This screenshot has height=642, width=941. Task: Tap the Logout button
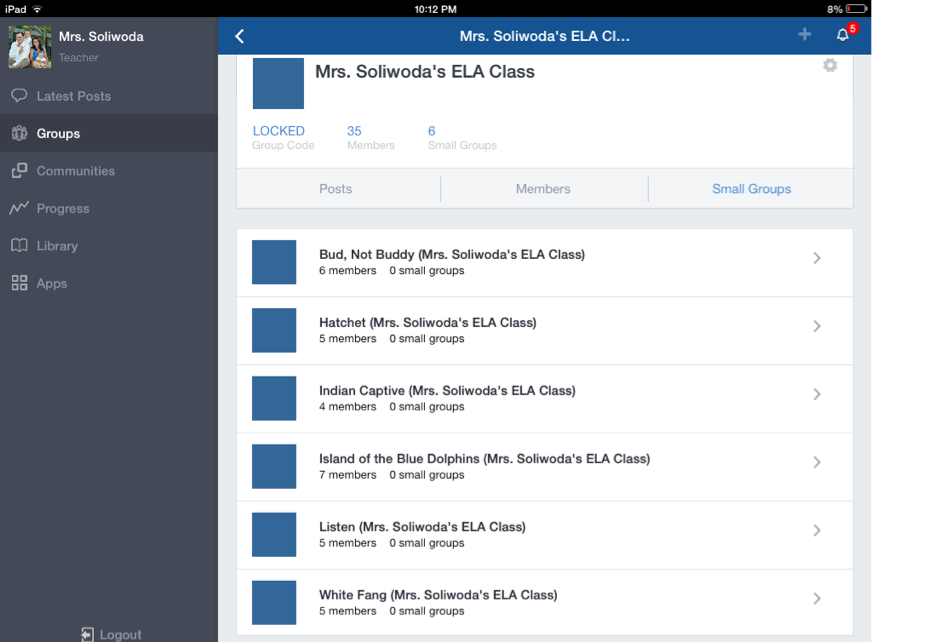pos(111,634)
